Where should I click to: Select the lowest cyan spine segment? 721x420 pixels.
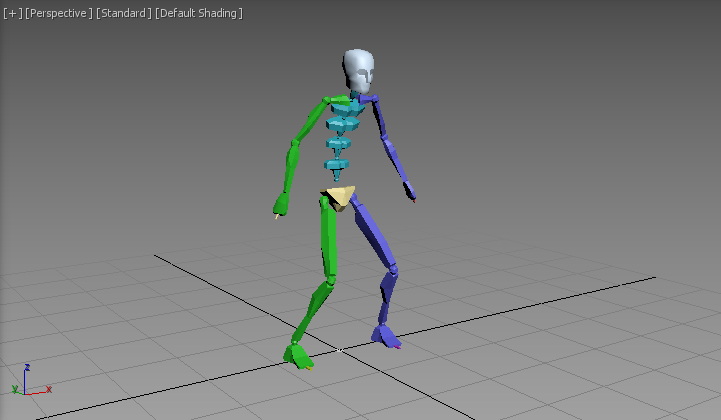tap(337, 164)
